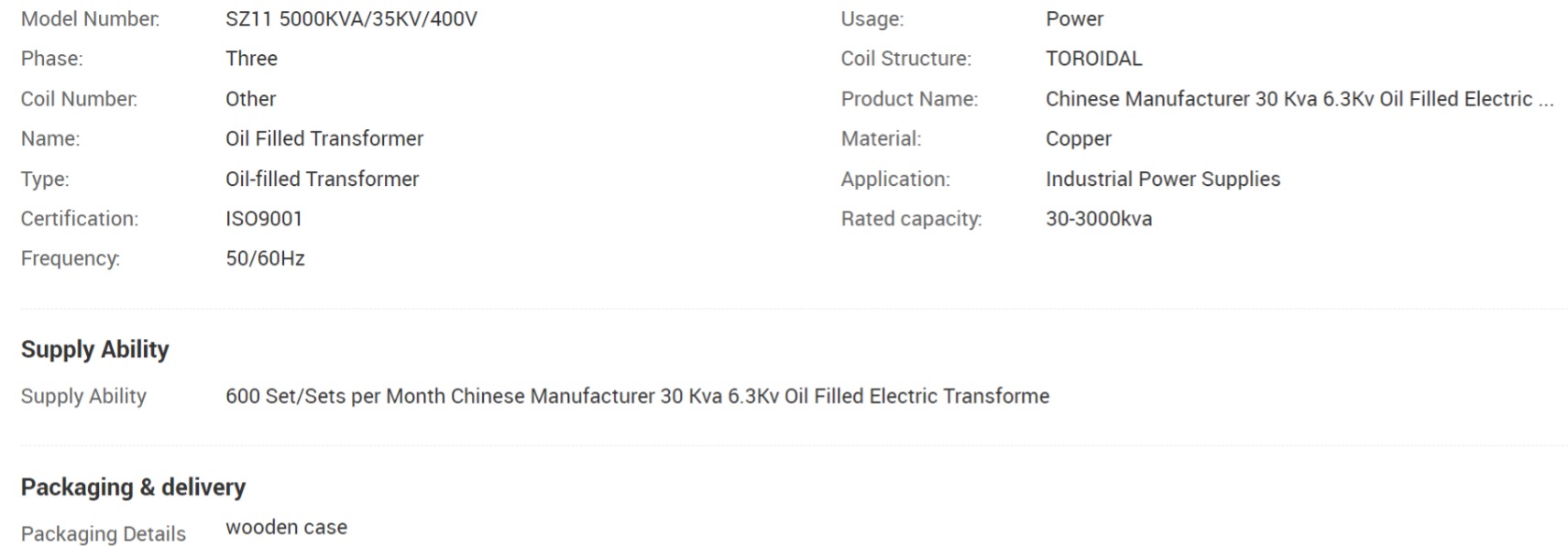Click the rated capacity value 30-3000kva
Viewport: 1568px width, 546px height.
coord(1098,219)
